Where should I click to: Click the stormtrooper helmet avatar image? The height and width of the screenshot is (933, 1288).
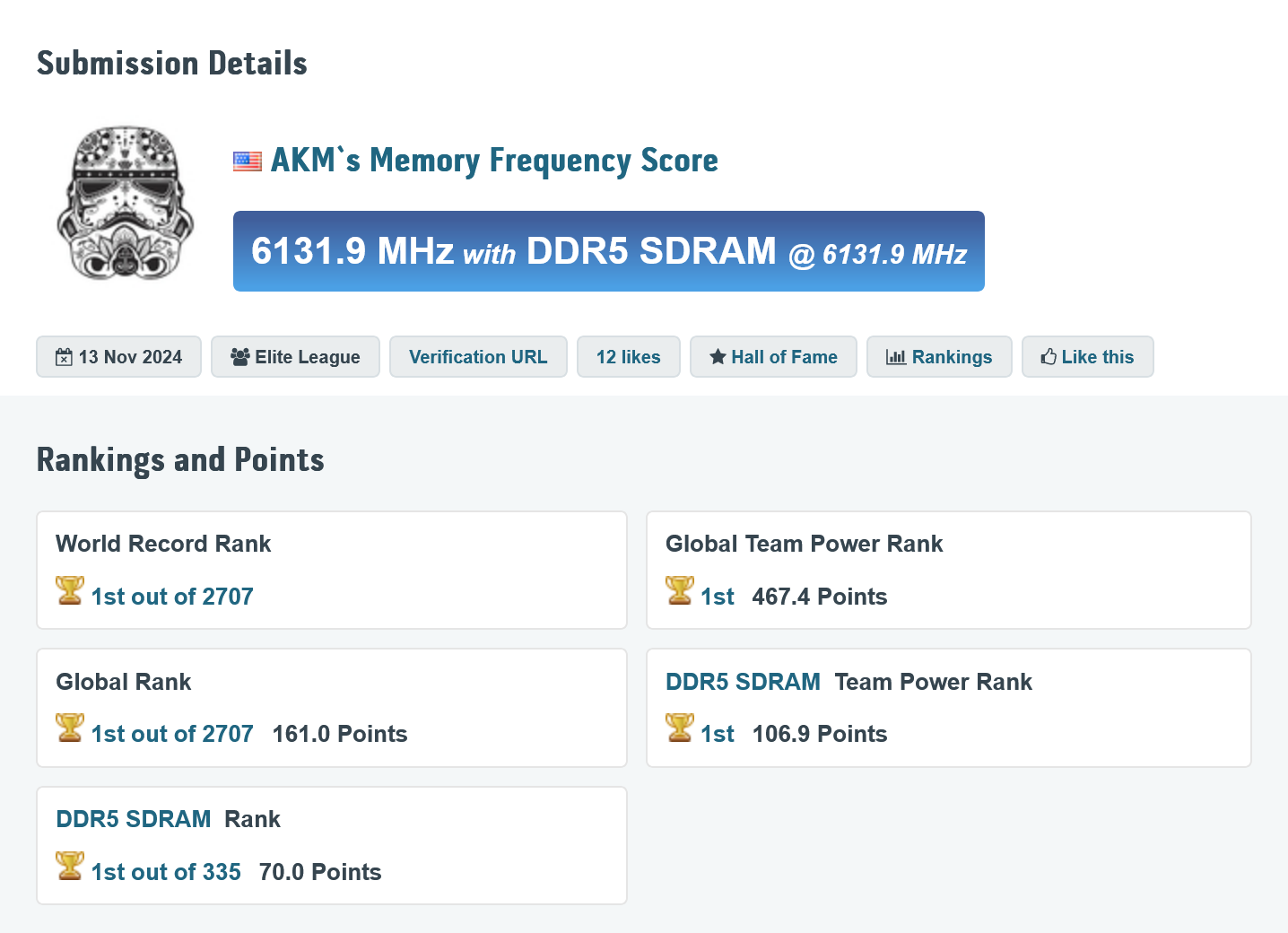[125, 203]
